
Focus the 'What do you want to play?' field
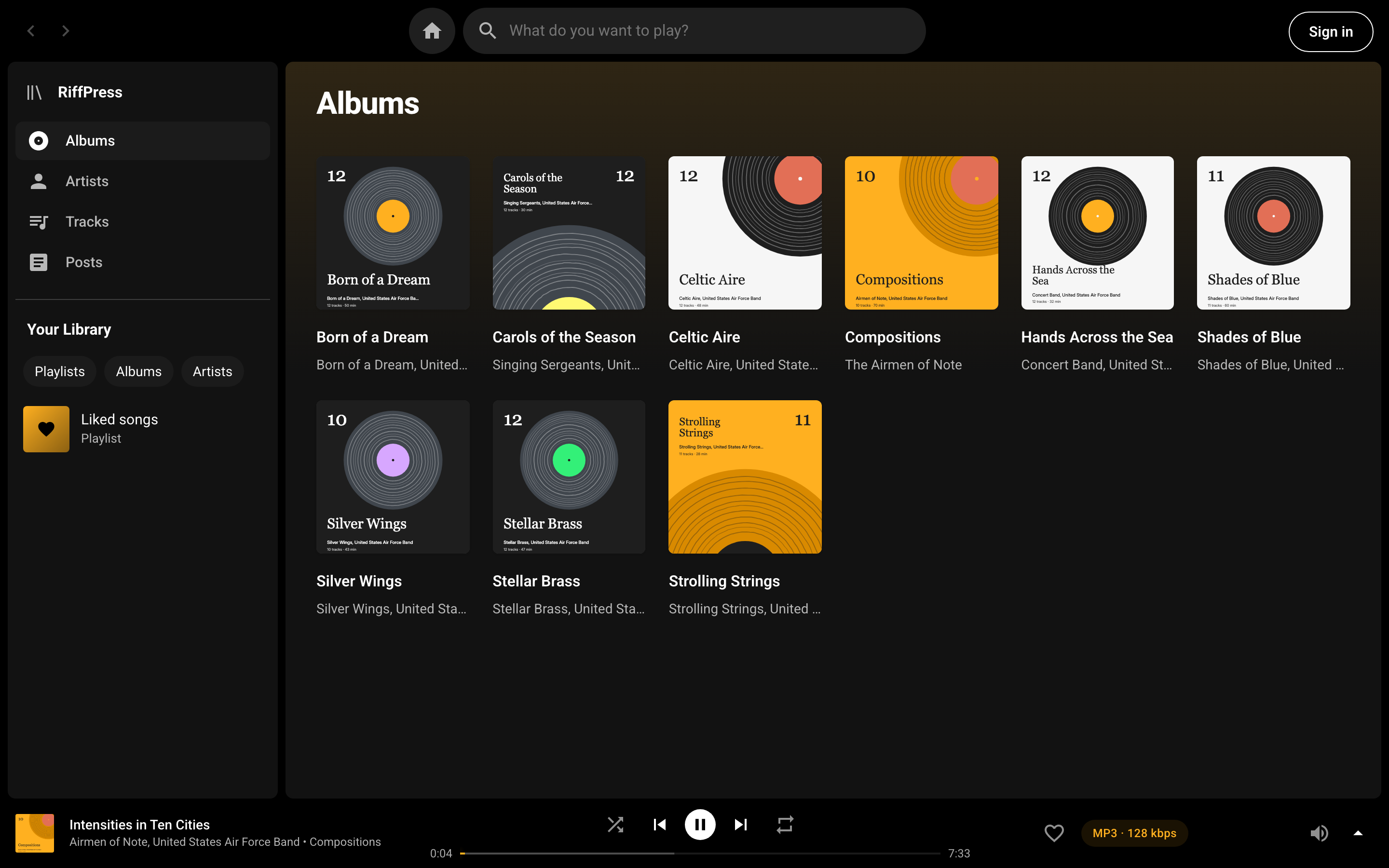pyautogui.click(x=694, y=30)
